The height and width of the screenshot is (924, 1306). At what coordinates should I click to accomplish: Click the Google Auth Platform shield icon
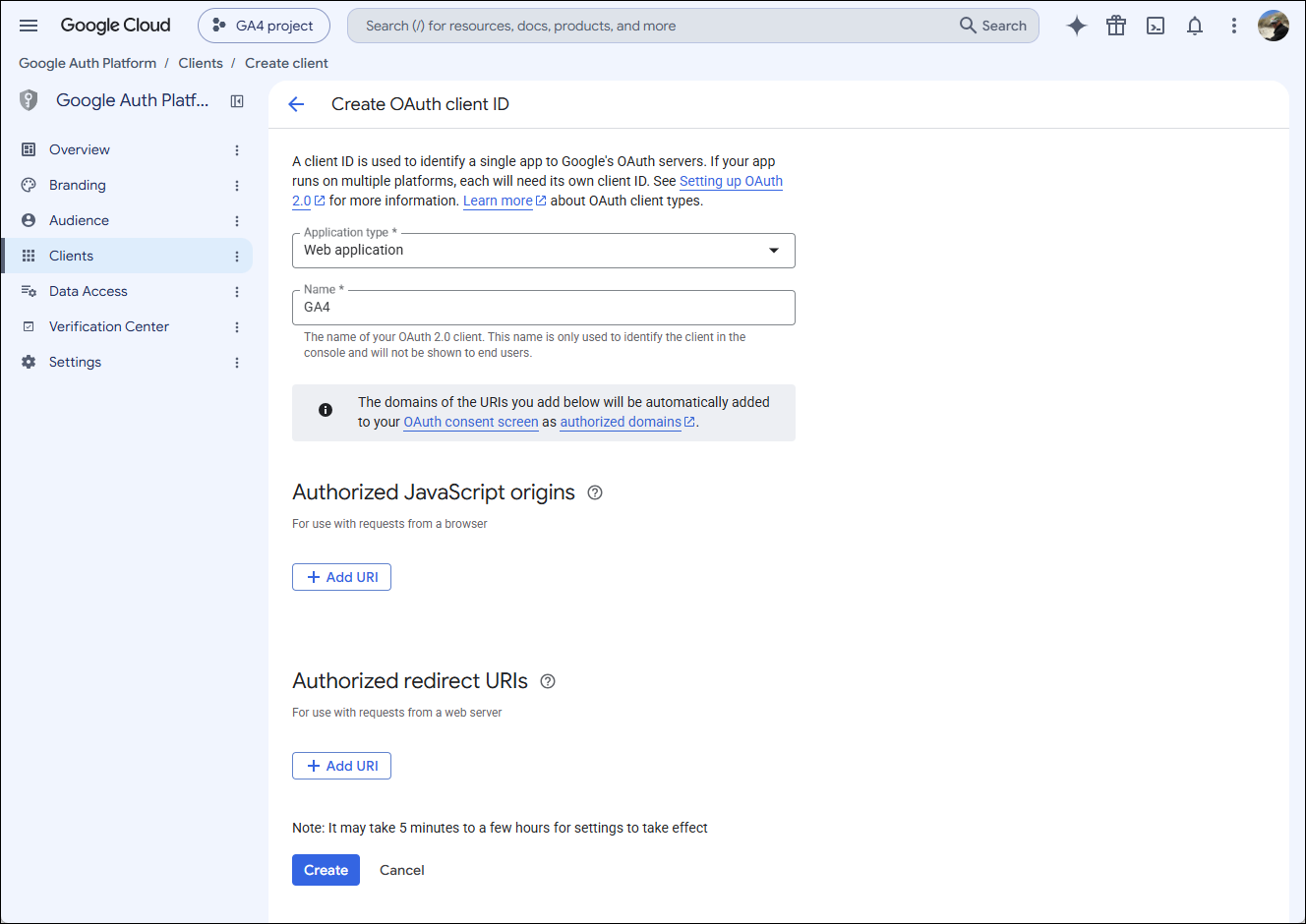pos(29,100)
